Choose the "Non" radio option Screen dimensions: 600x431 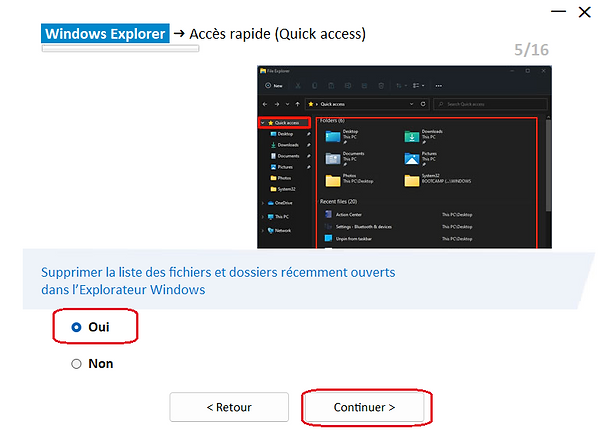(x=77, y=364)
